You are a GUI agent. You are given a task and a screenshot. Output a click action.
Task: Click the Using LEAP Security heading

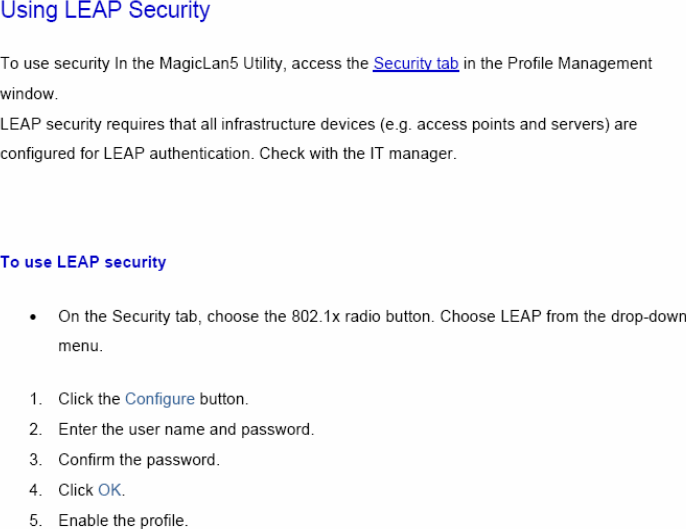105,13
